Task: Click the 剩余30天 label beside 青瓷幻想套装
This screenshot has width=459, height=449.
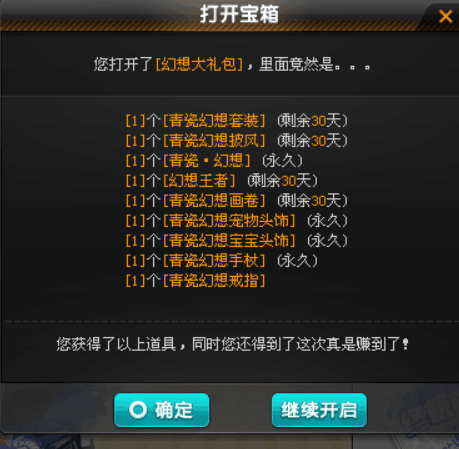Action: click(x=312, y=120)
